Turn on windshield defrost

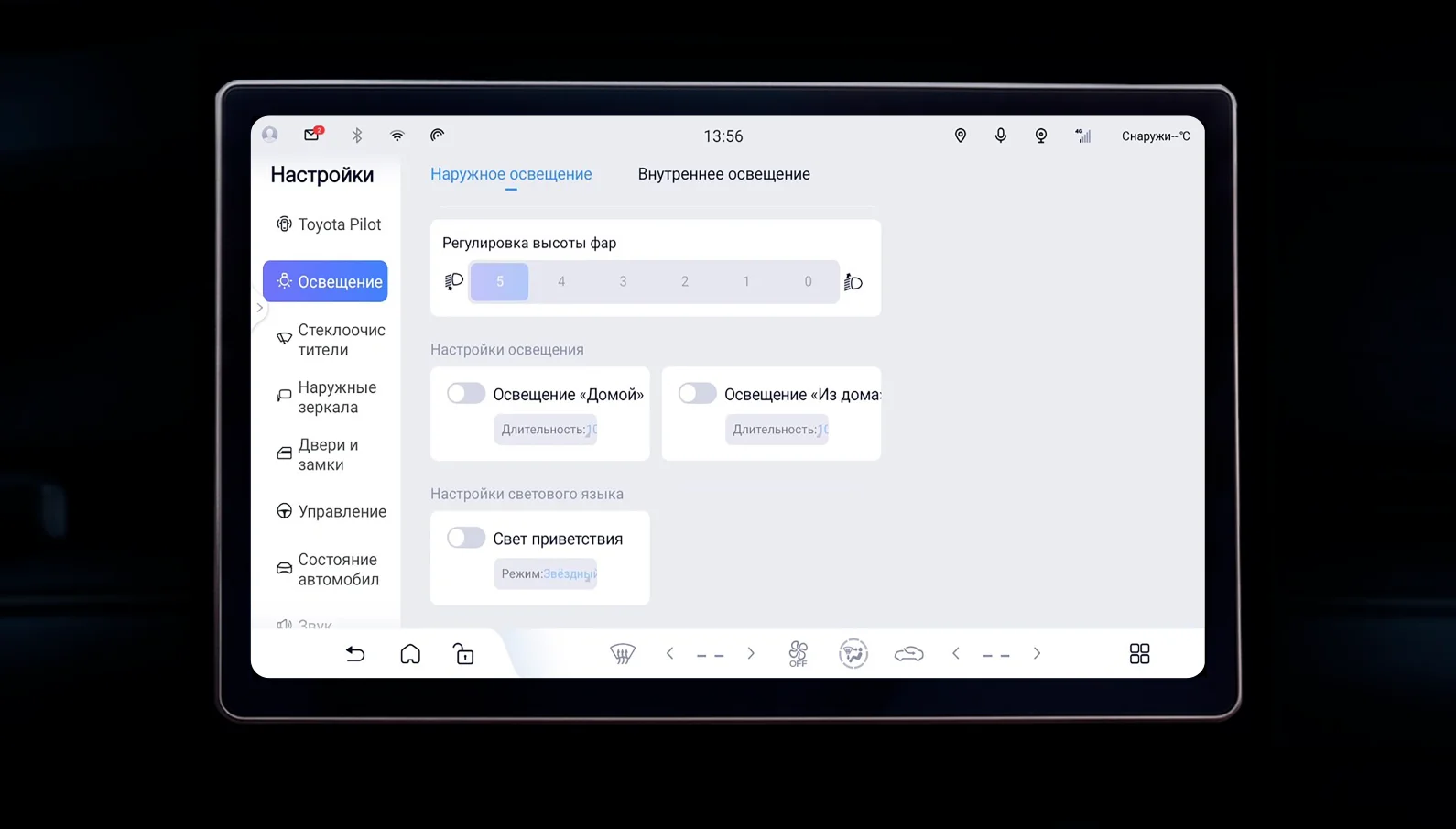(x=623, y=654)
